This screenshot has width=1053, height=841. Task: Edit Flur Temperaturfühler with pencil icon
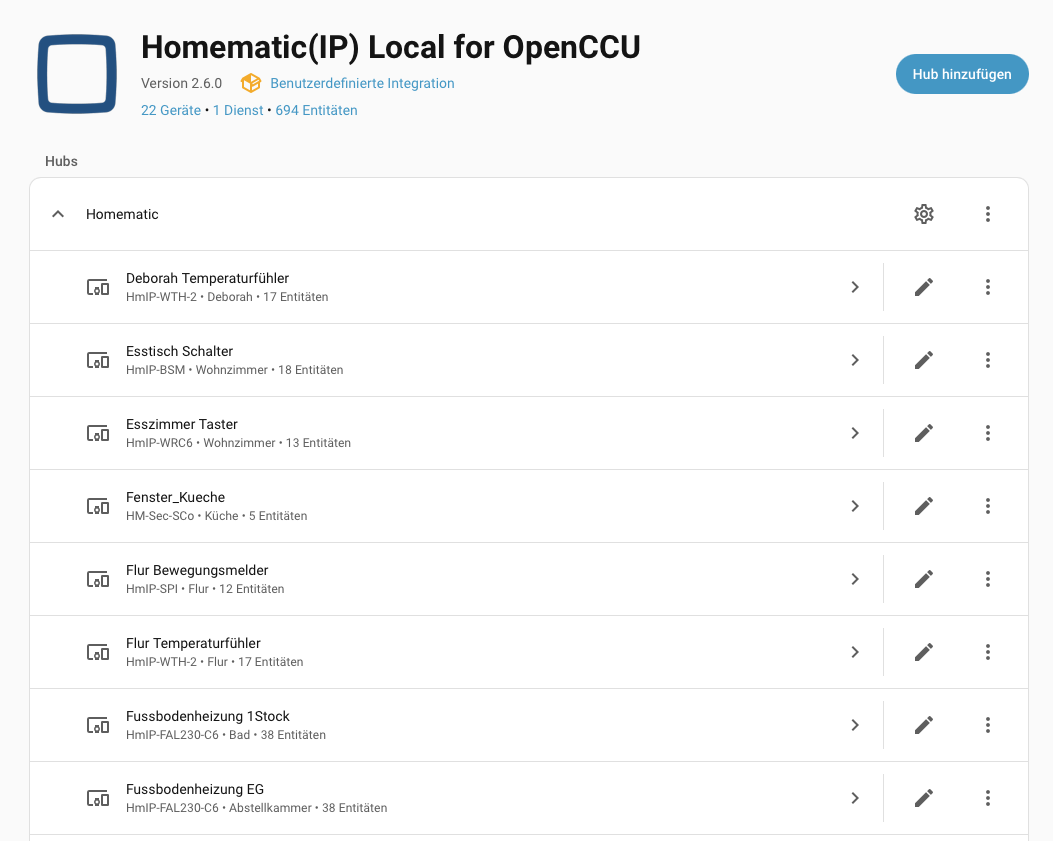[924, 652]
